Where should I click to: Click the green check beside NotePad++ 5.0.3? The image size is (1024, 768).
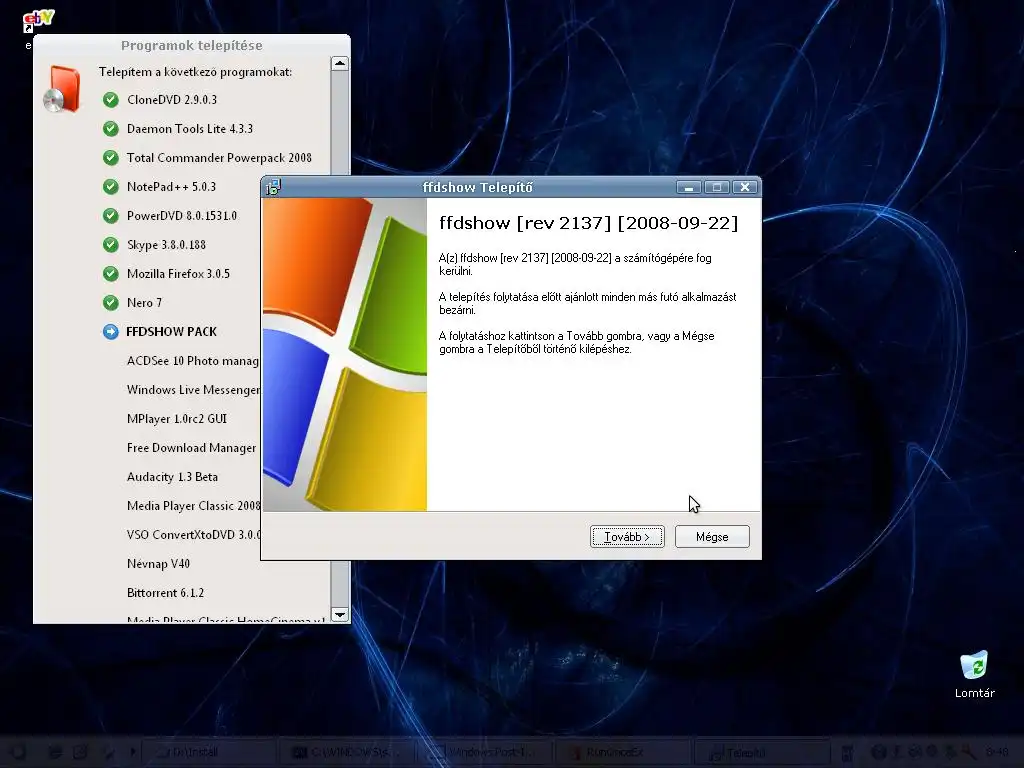coord(111,187)
